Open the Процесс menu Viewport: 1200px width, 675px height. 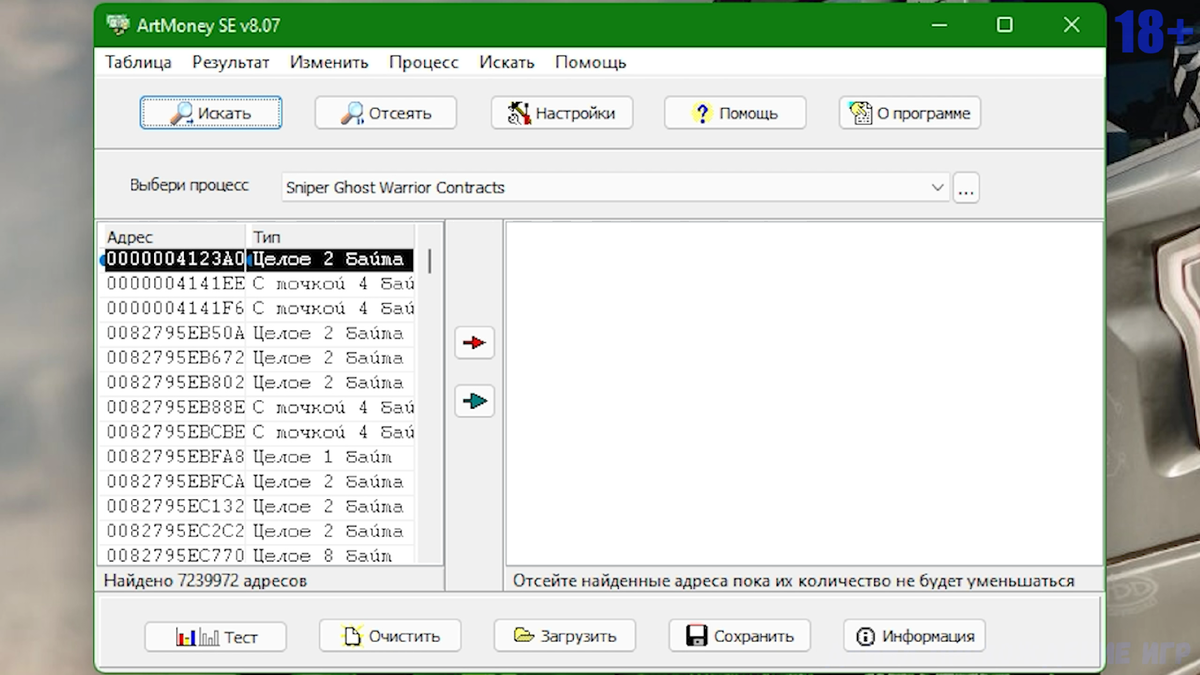(424, 62)
